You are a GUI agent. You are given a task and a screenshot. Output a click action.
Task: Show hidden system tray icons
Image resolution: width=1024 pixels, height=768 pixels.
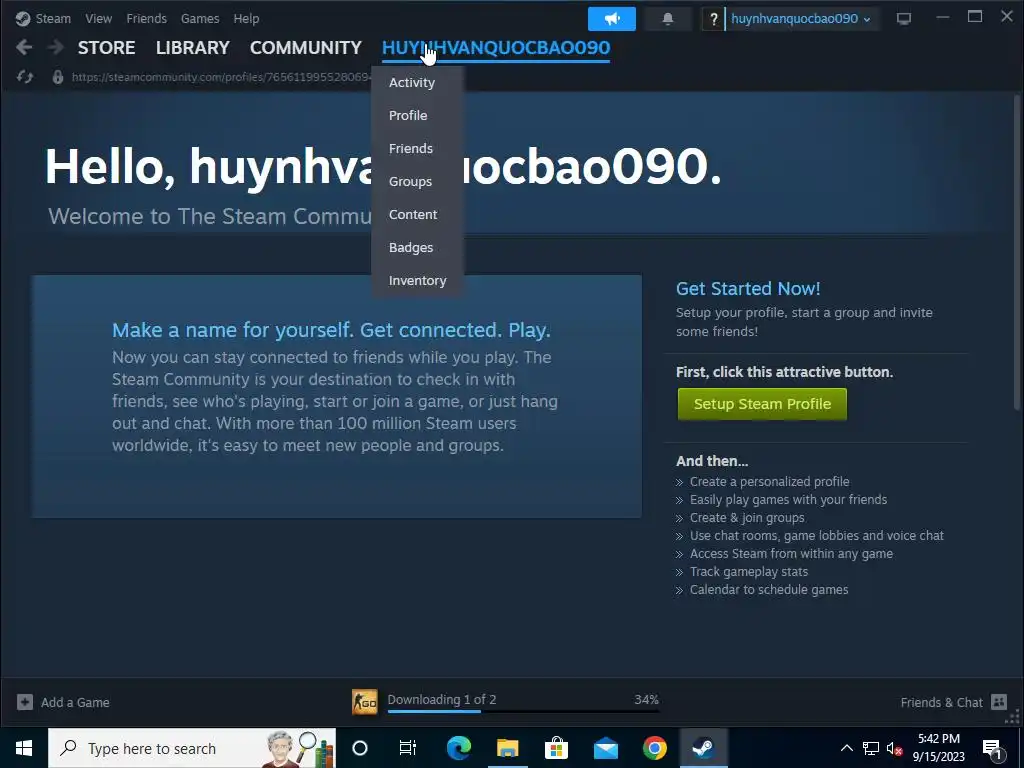(x=846, y=748)
